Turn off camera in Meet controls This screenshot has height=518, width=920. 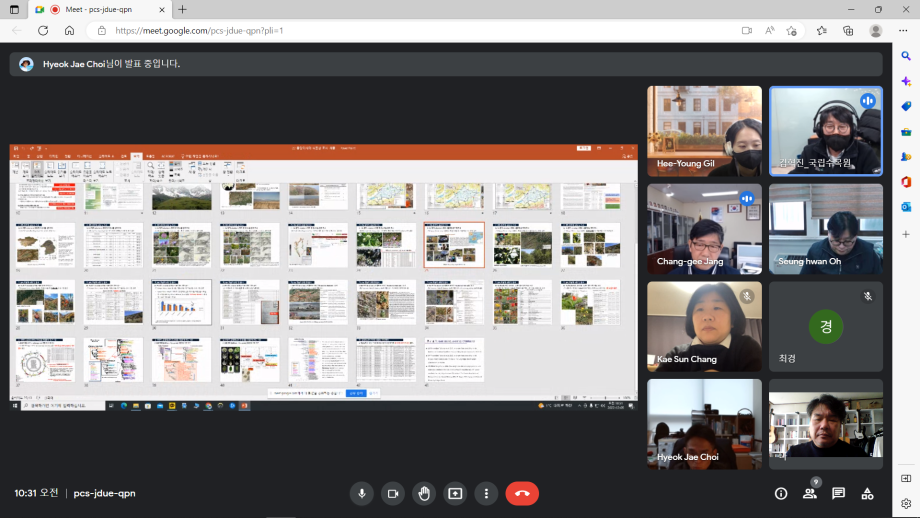(x=393, y=493)
